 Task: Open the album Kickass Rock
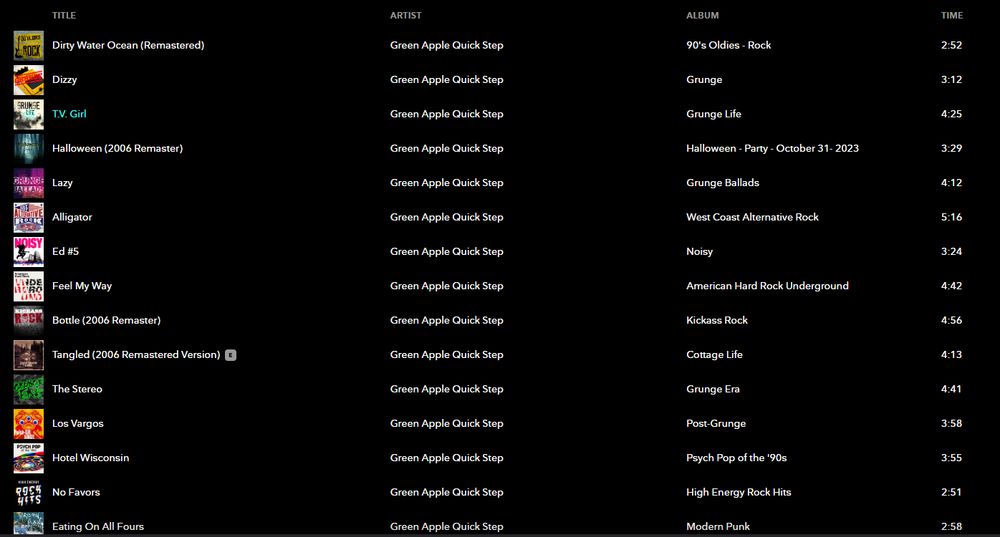[717, 321]
